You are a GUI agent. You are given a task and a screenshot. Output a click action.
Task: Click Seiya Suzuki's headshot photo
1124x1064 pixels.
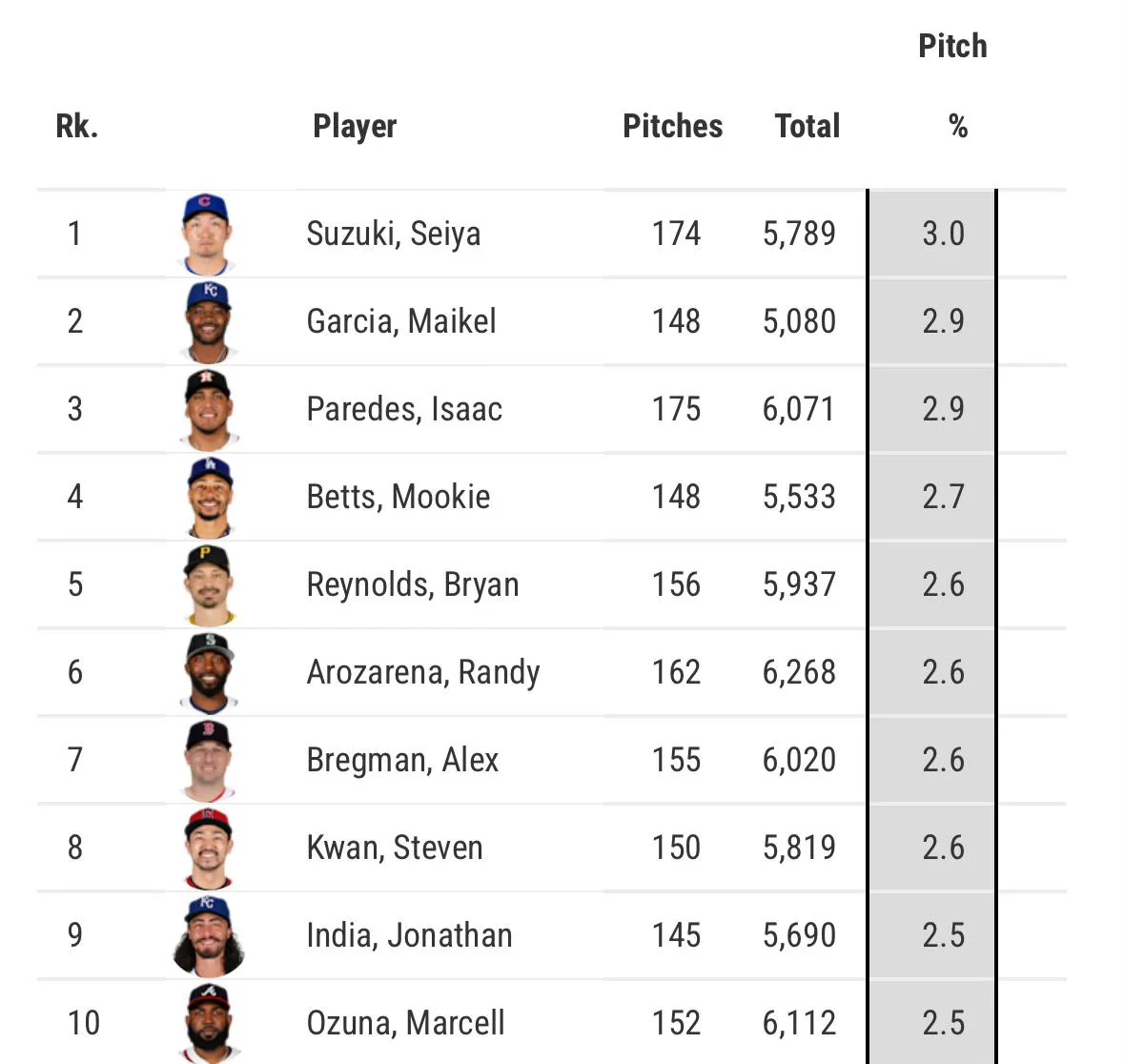point(208,235)
